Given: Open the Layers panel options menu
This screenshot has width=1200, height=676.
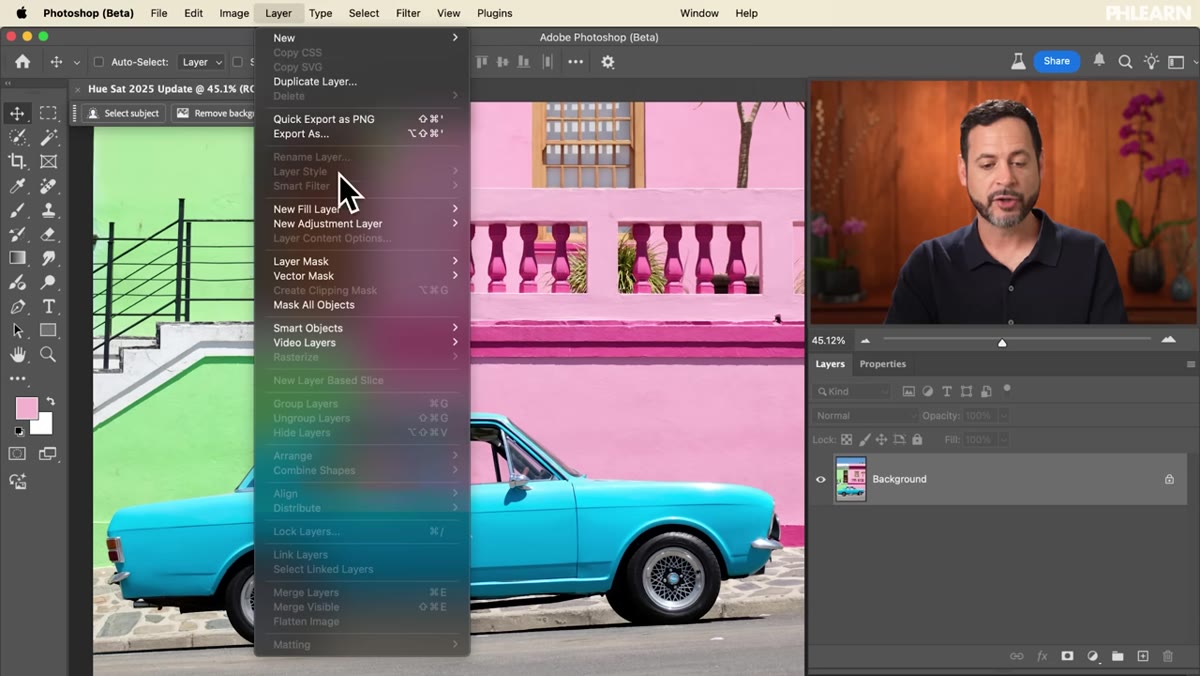Looking at the screenshot, I should [1190, 365].
